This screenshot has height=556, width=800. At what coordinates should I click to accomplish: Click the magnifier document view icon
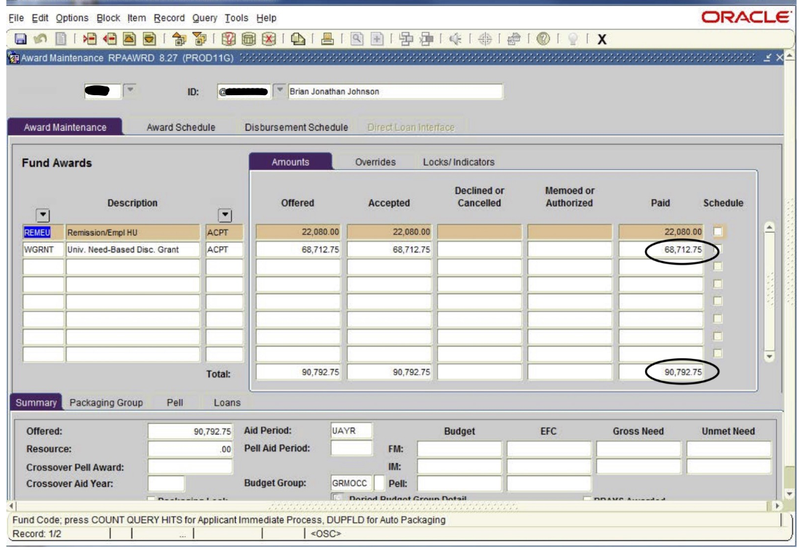click(x=357, y=39)
